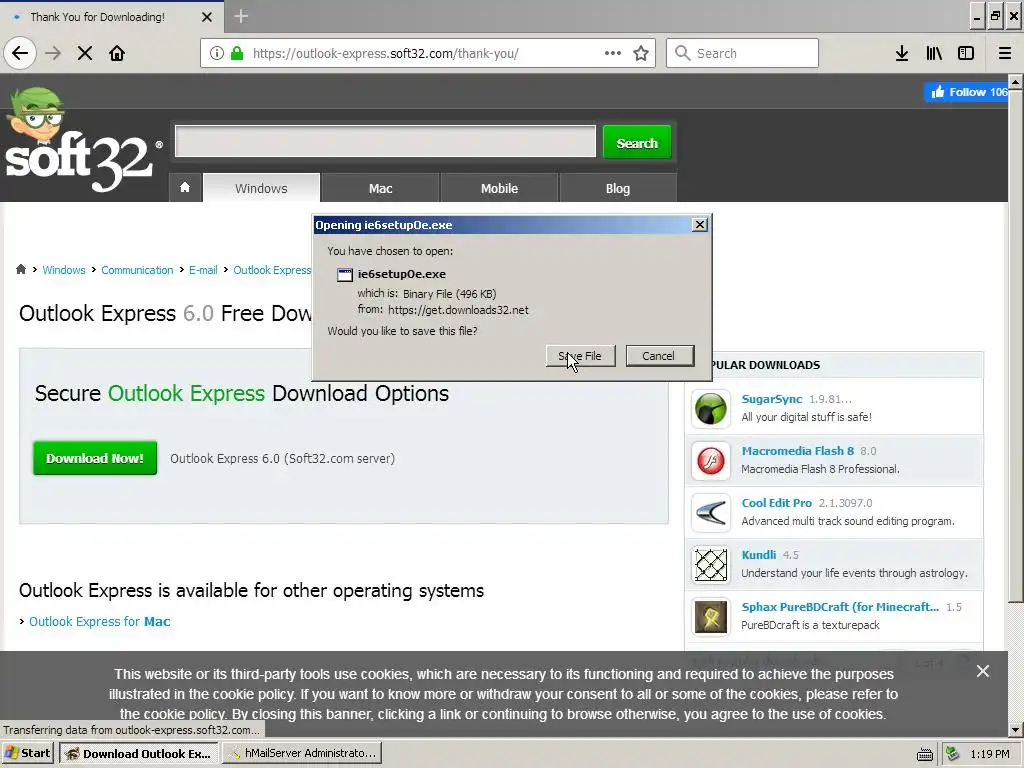The width and height of the screenshot is (1024, 768).
Task: Click the Sphax PureBDCraft icon
Action: pos(711,616)
